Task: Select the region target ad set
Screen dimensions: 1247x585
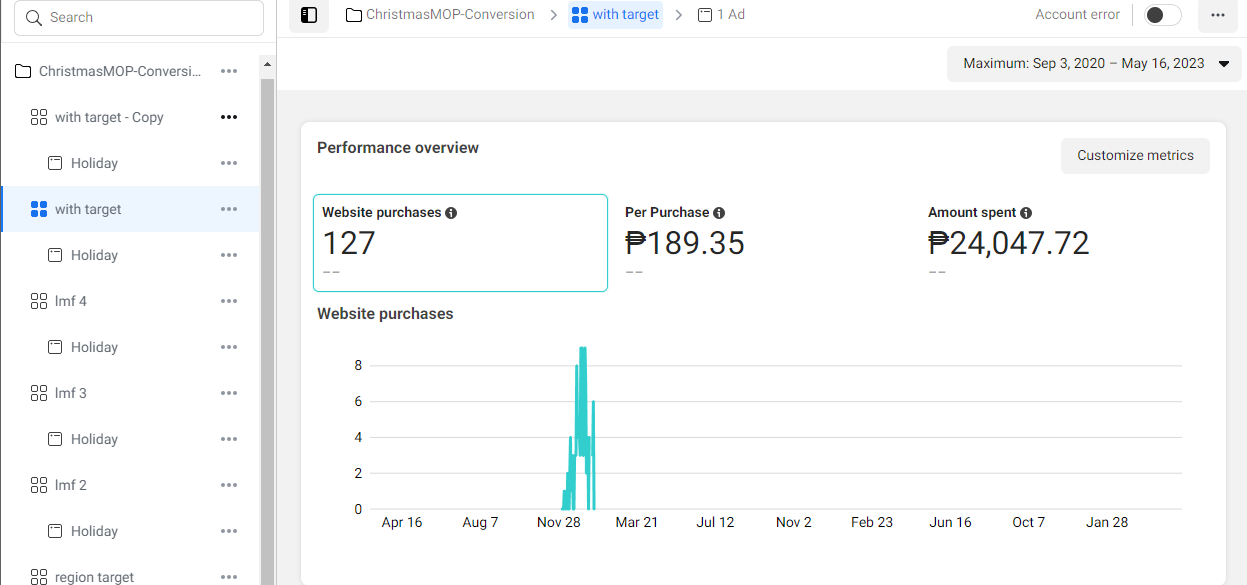Action: 94,577
